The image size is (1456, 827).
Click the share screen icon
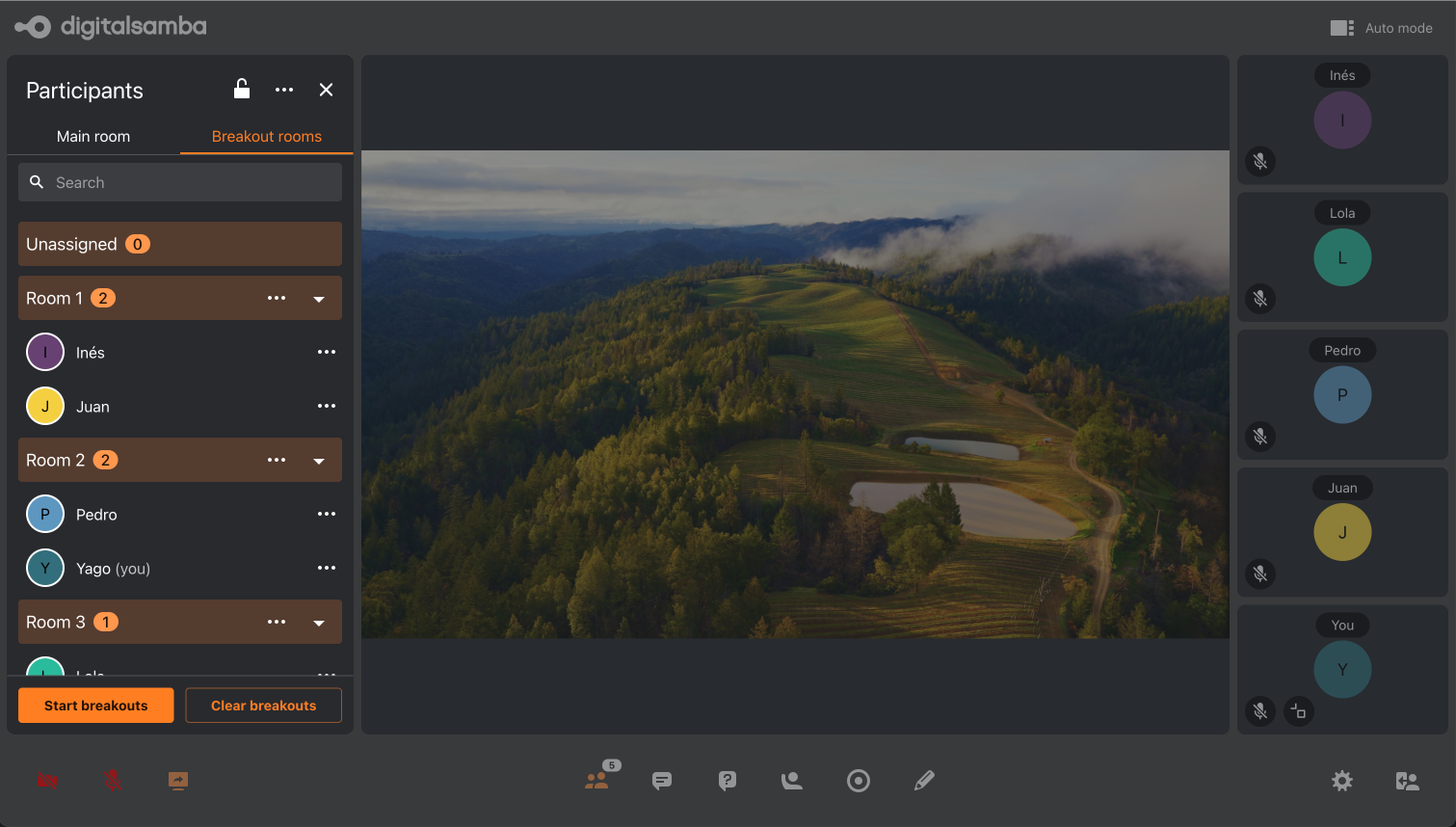point(178,781)
